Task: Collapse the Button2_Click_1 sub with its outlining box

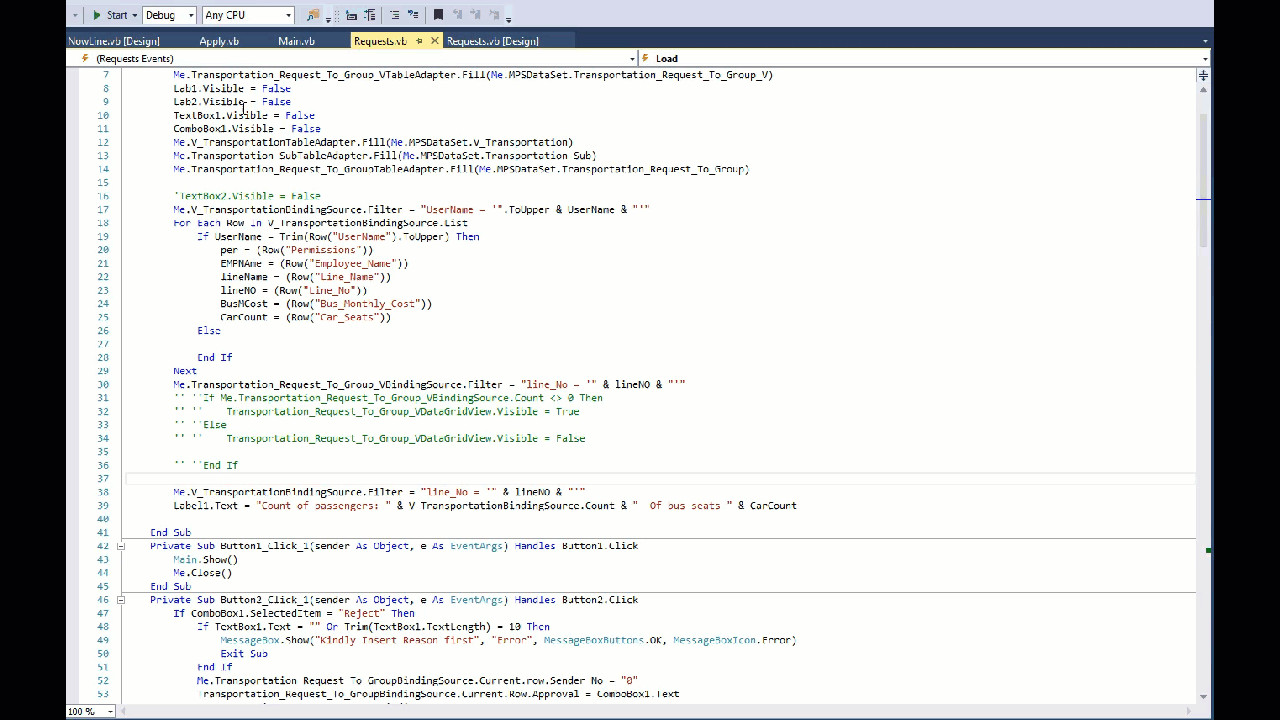Action: (121, 600)
